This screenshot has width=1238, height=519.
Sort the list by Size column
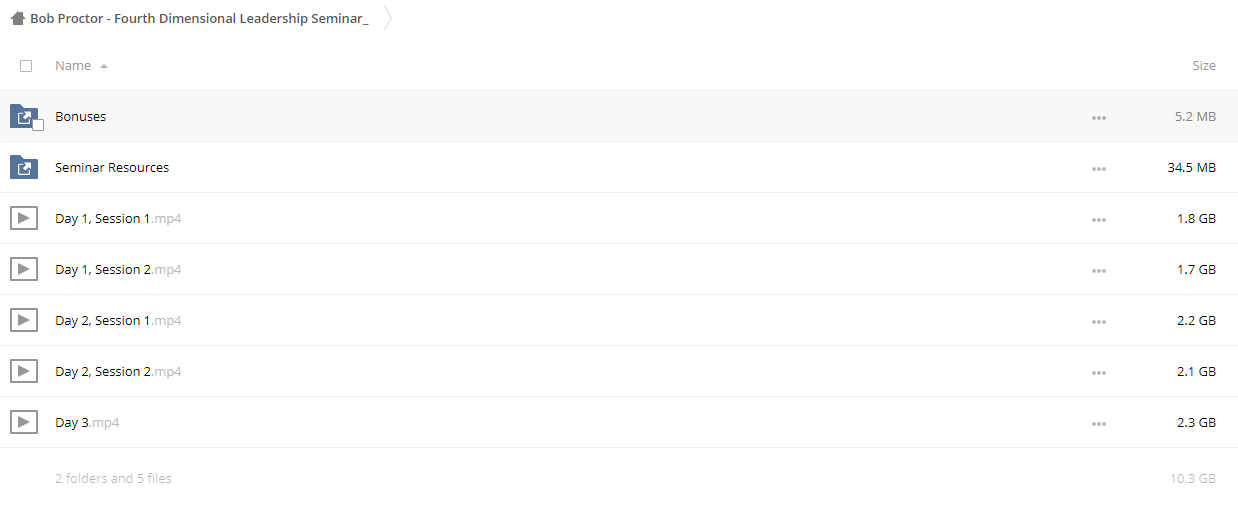pos(1204,66)
